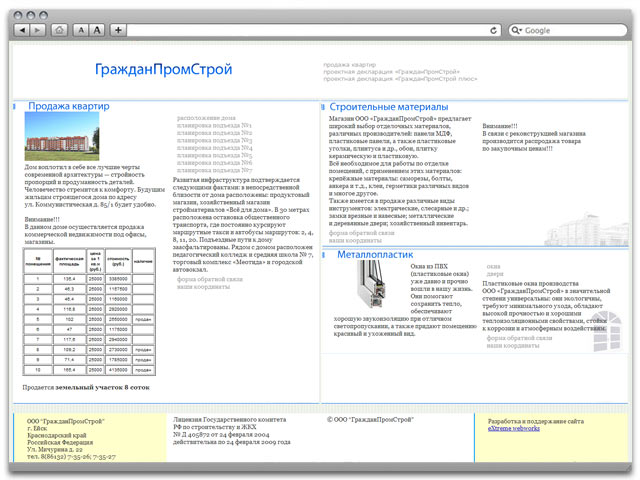Image resolution: width=640 pixels, height=480 pixels.
Task: View the apartment building photo
Action: coord(62,136)
